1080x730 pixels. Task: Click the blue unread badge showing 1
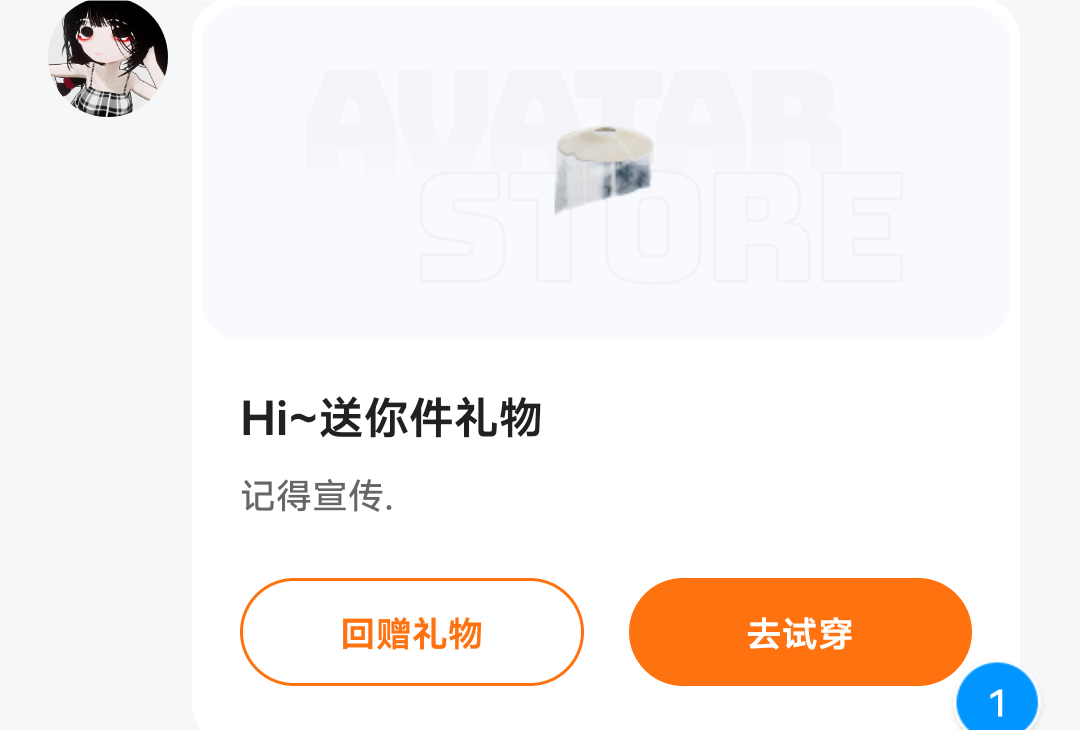997,699
